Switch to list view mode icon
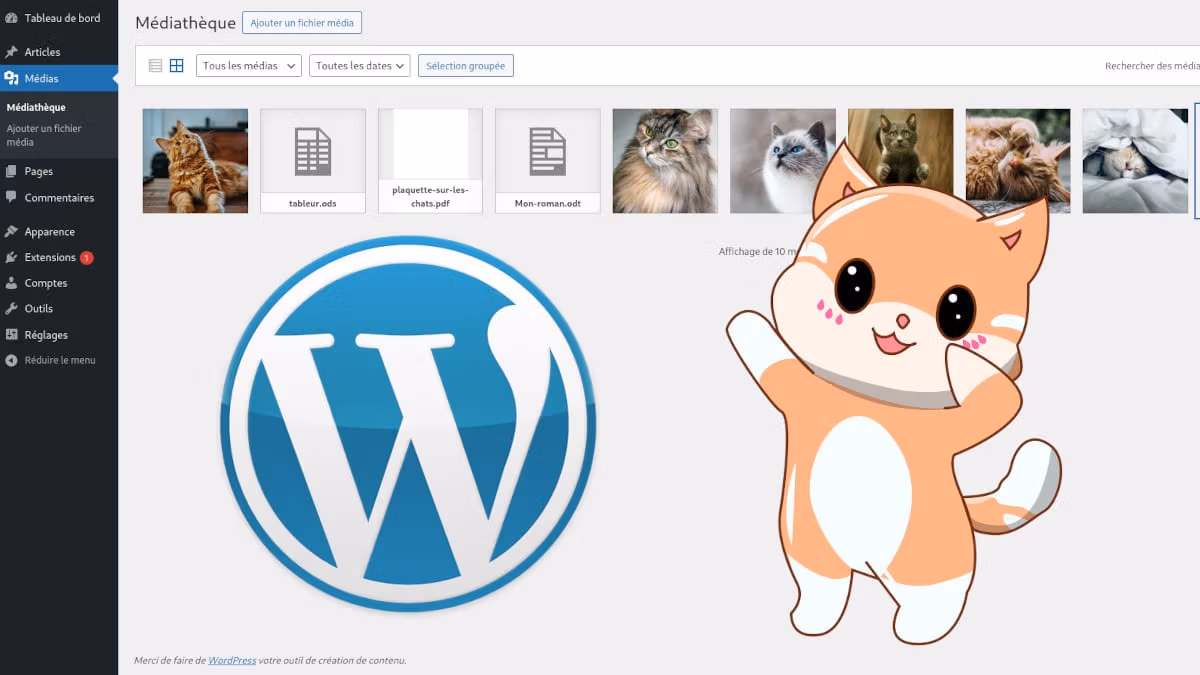This screenshot has width=1200, height=675. pos(155,66)
